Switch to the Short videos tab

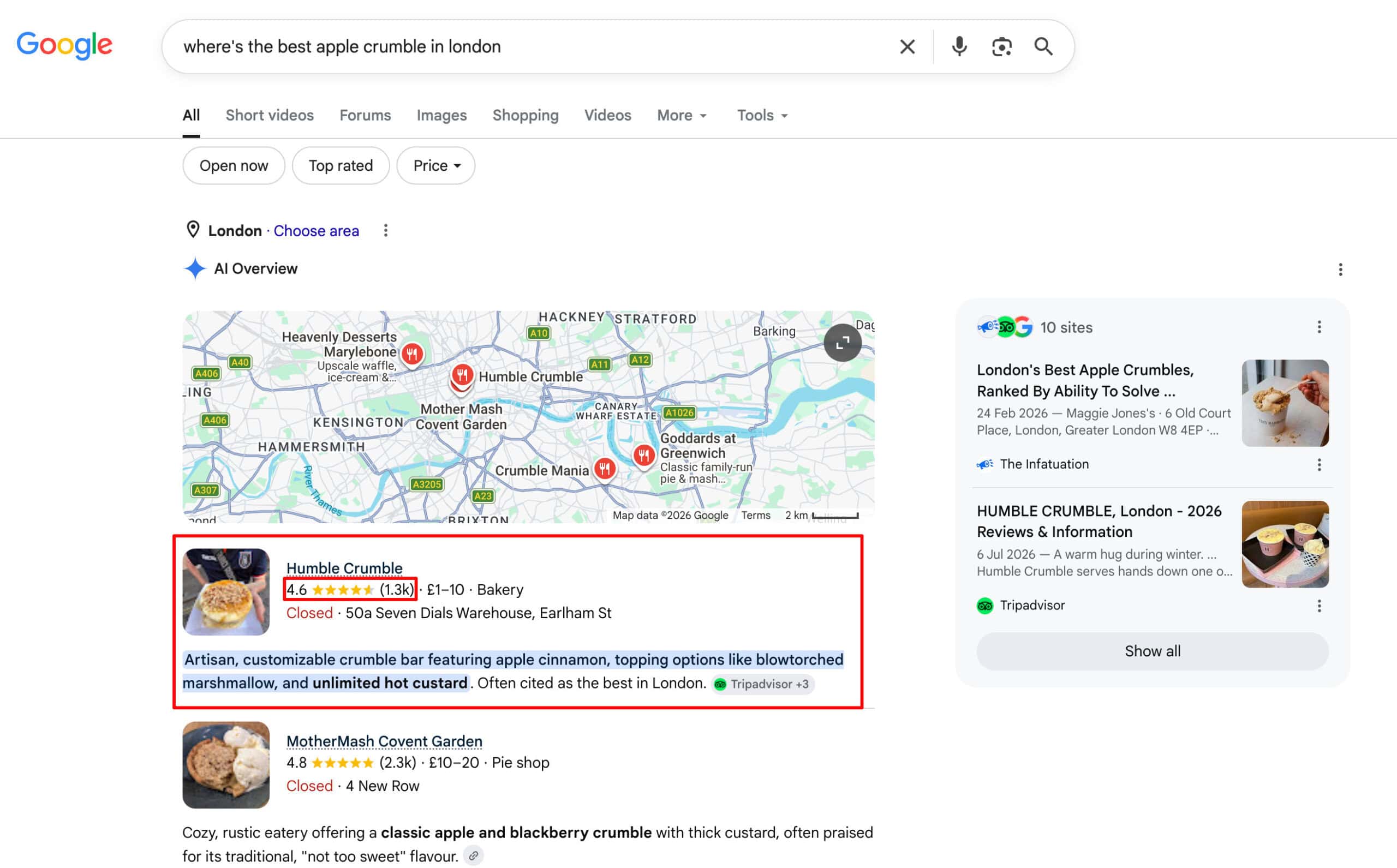click(x=269, y=116)
